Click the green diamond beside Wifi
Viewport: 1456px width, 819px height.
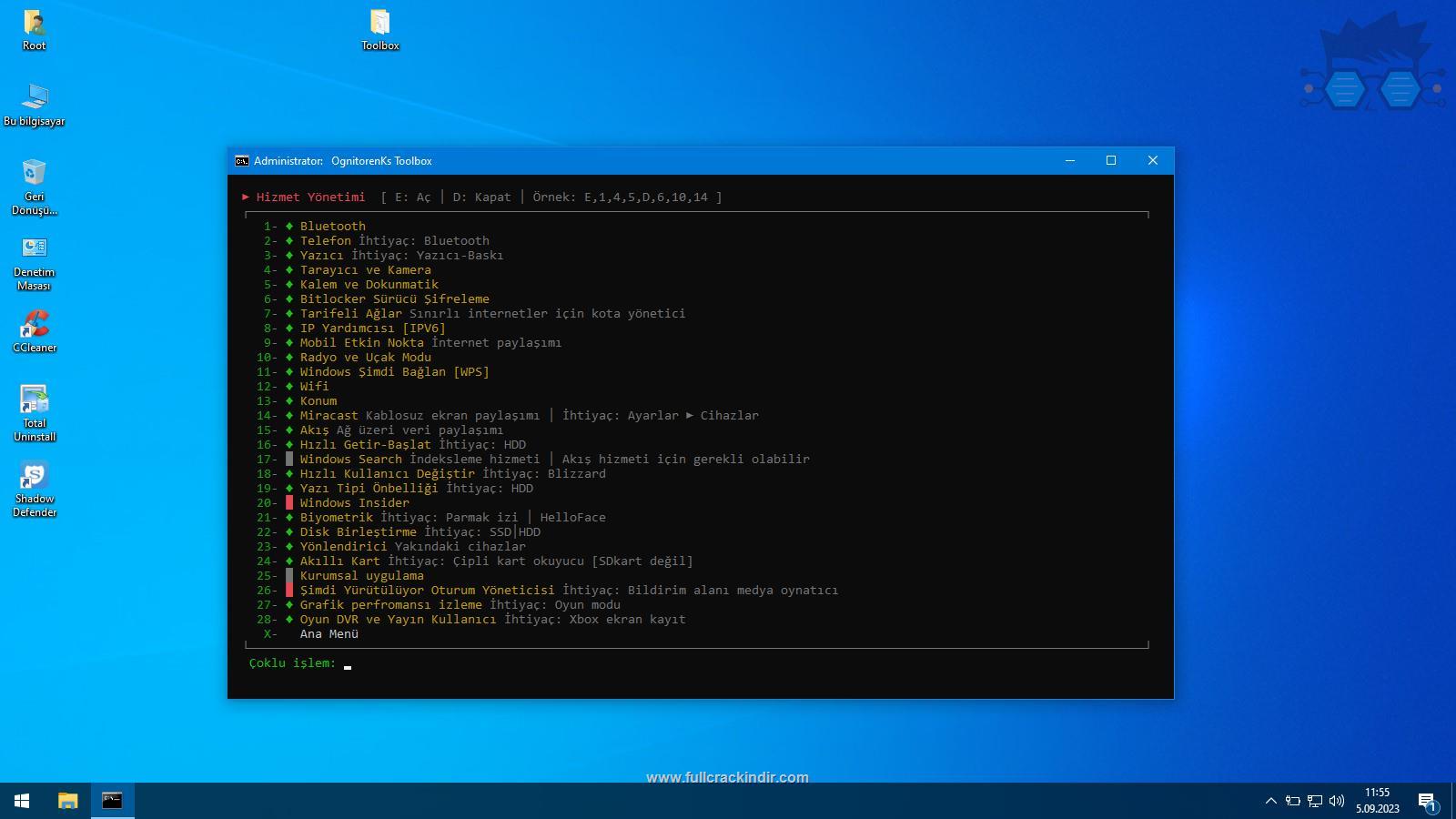pos(289,387)
